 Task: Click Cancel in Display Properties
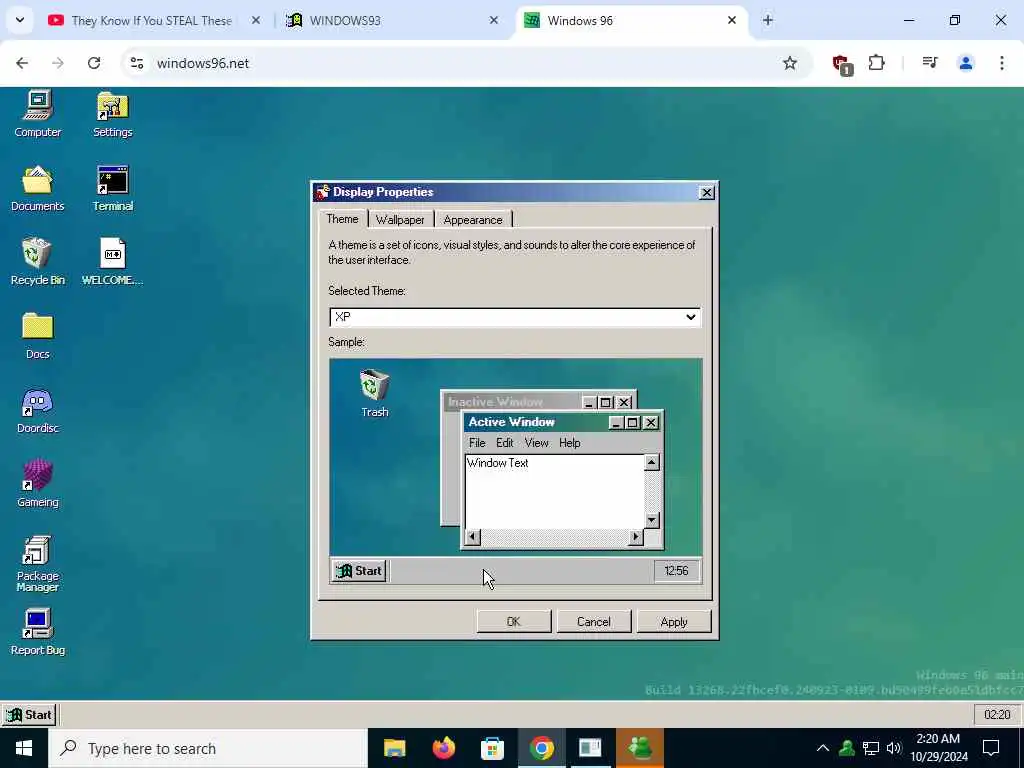click(594, 622)
